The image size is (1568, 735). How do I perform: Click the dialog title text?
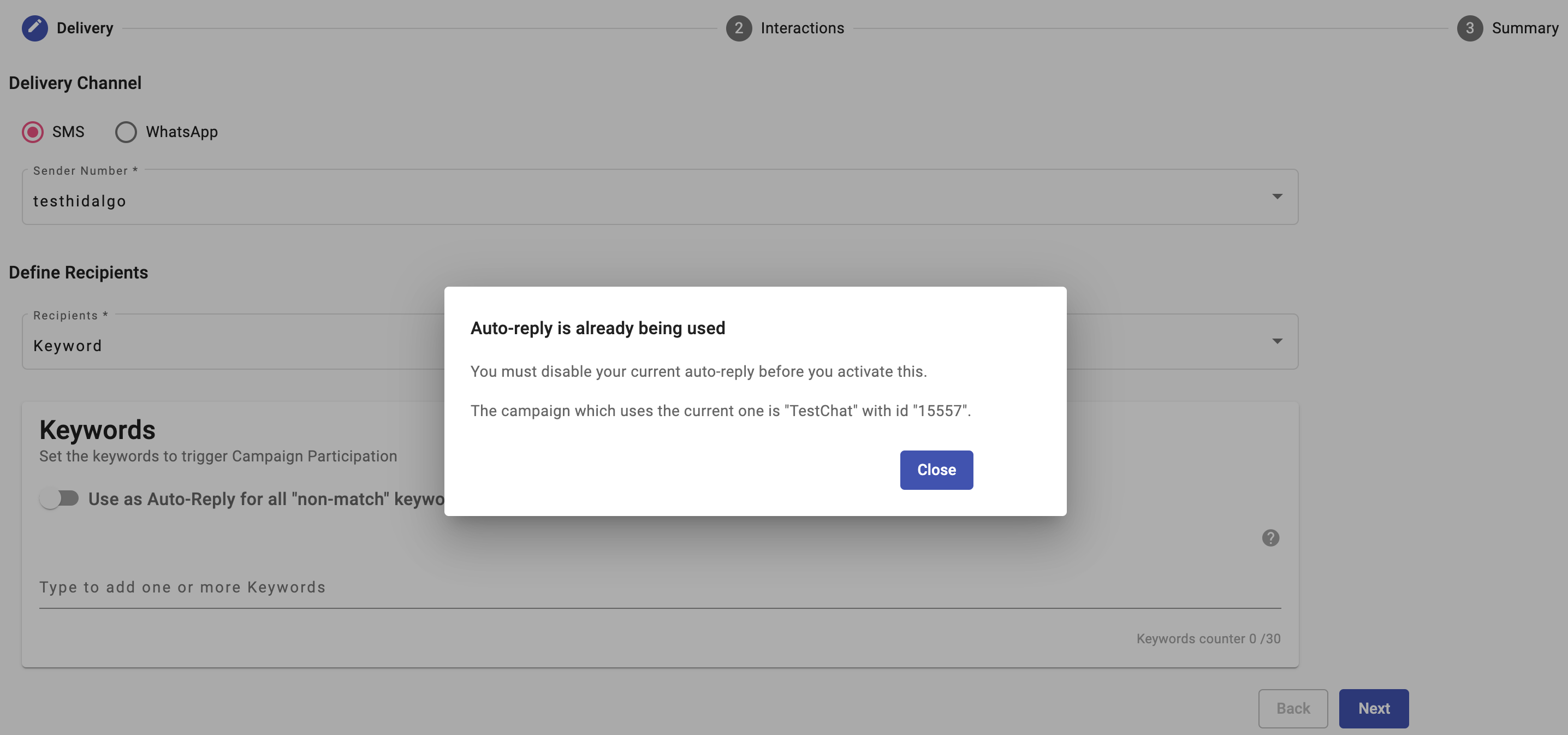tap(597, 328)
